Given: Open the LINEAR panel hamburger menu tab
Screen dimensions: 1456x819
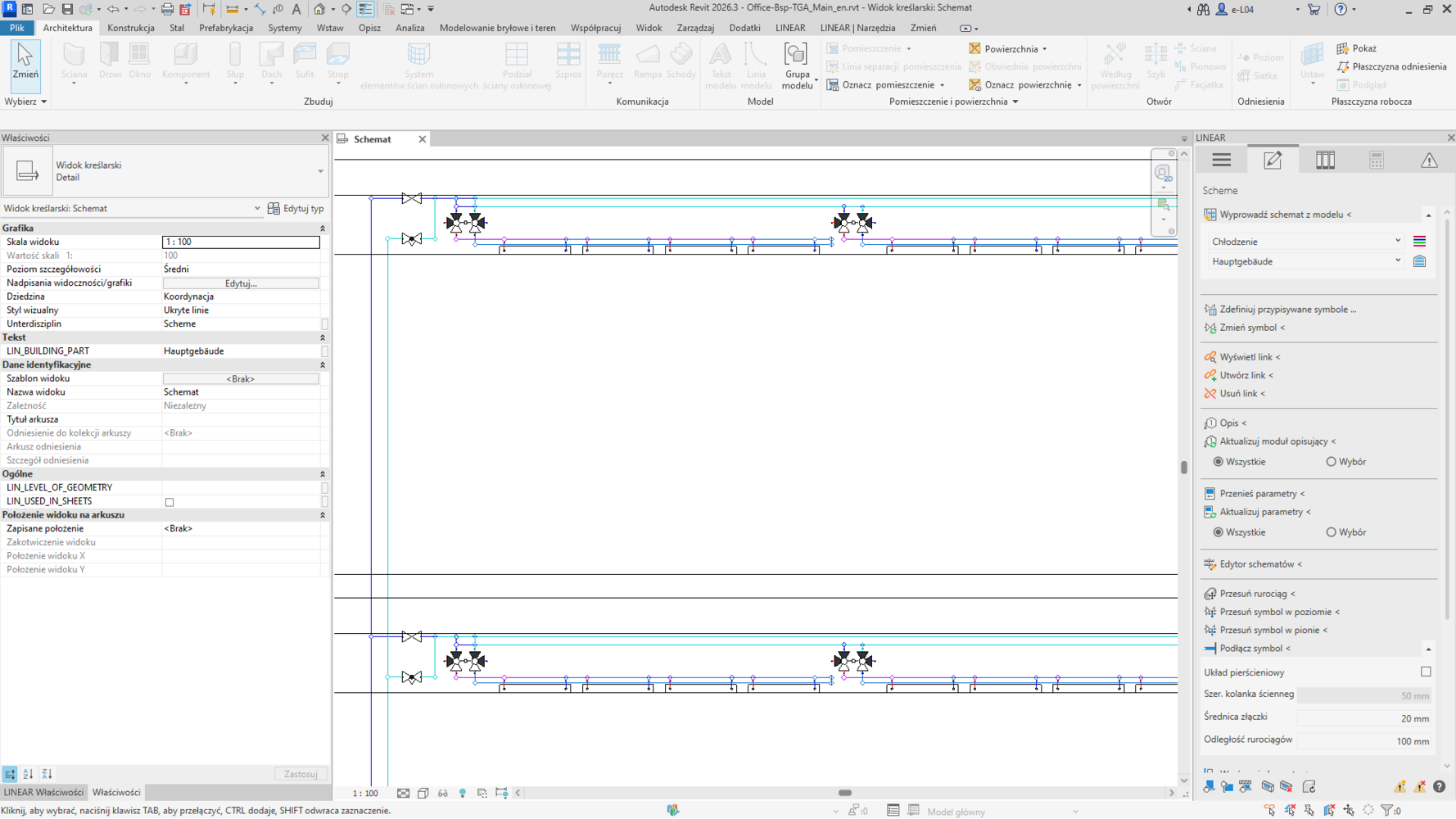Looking at the screenshot, I should click(x=1221, y=161).
